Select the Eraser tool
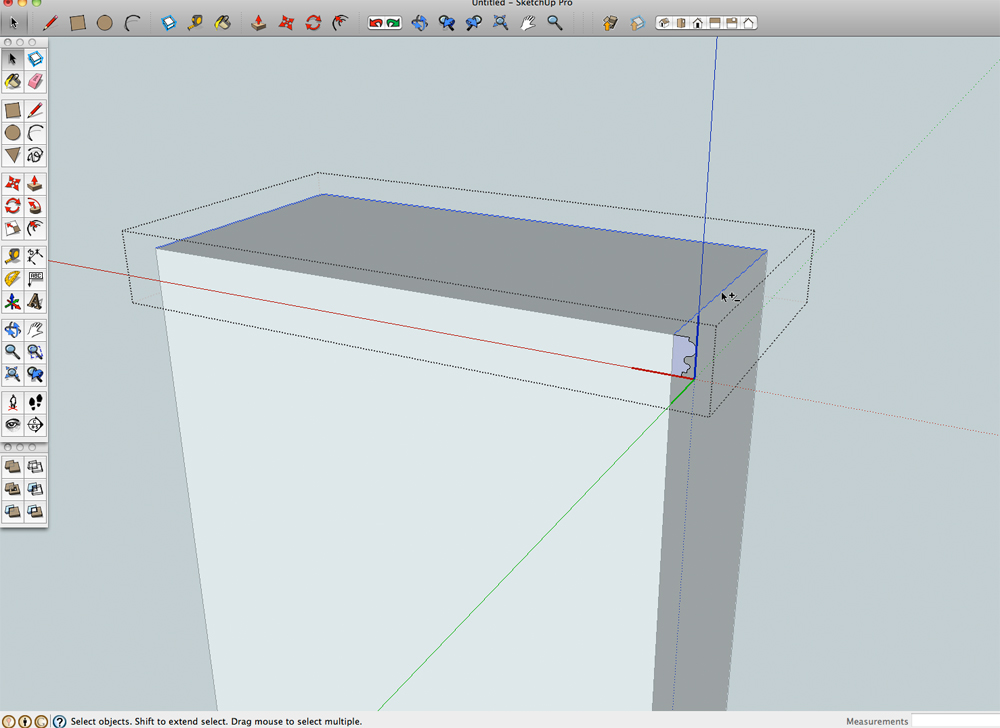This screenshot has width=1000, height=728. coord(35,81)
